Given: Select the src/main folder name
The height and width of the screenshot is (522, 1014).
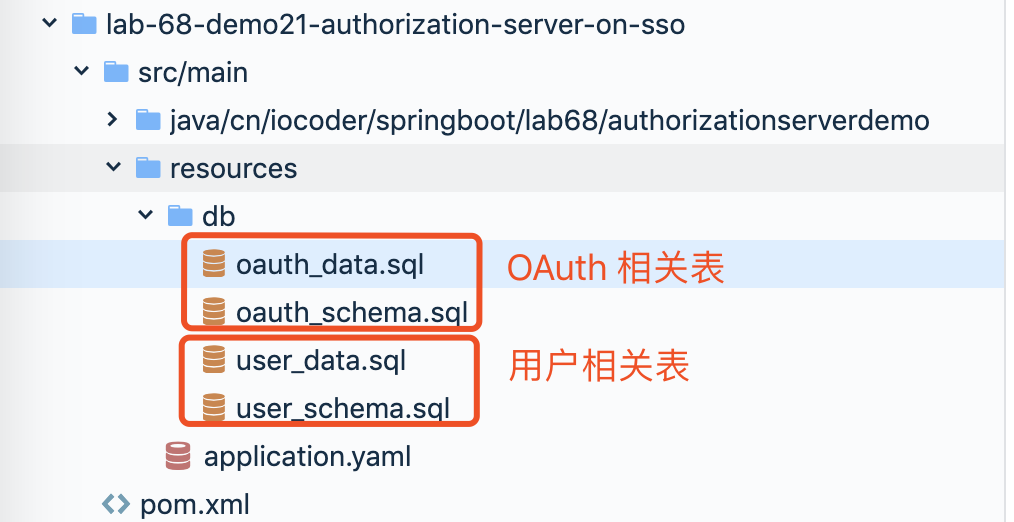Looking at the screenshot, I should (193, 72).
